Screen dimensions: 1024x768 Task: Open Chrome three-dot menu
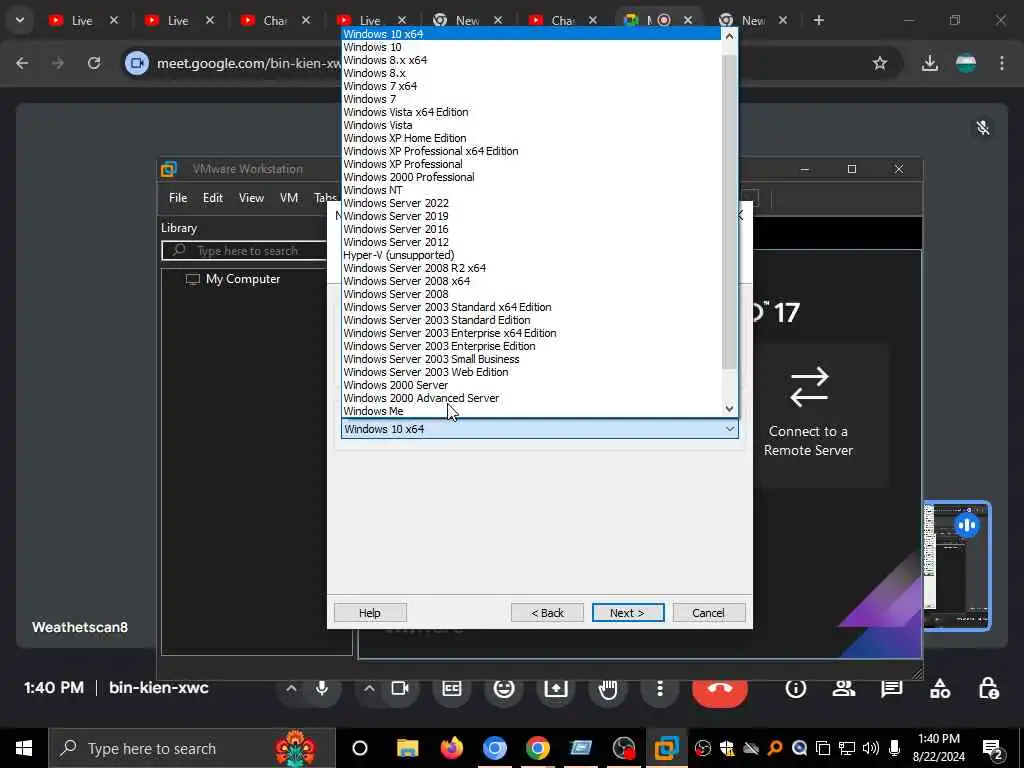tap(1002, 63)
